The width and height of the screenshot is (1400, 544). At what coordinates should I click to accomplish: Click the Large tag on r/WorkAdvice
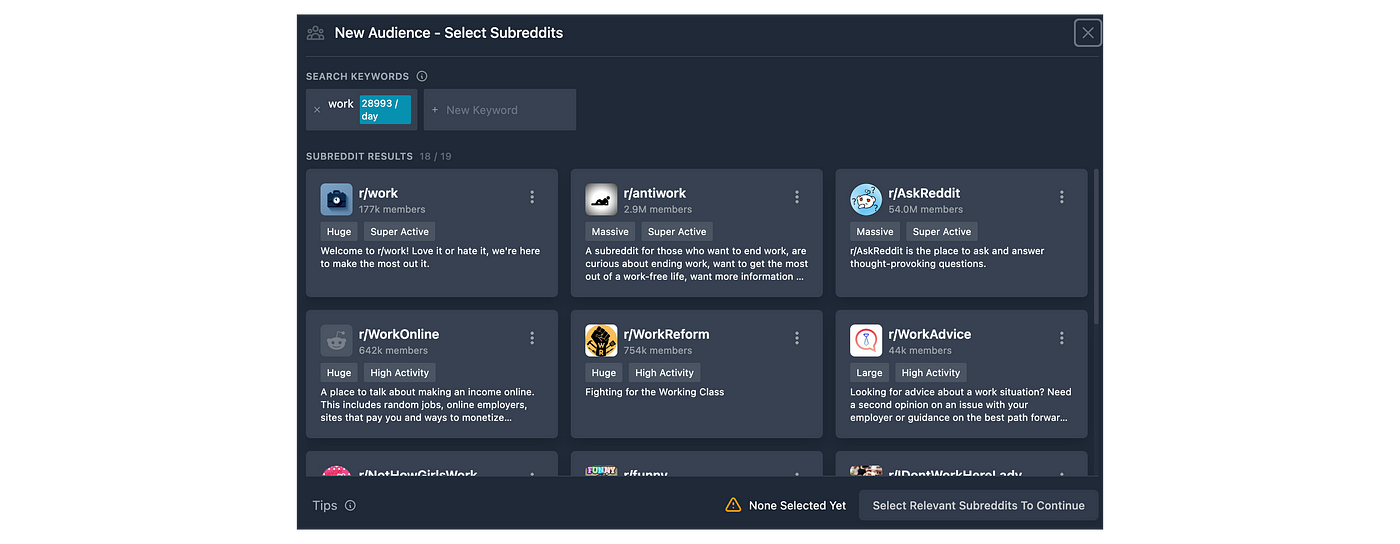870,373
